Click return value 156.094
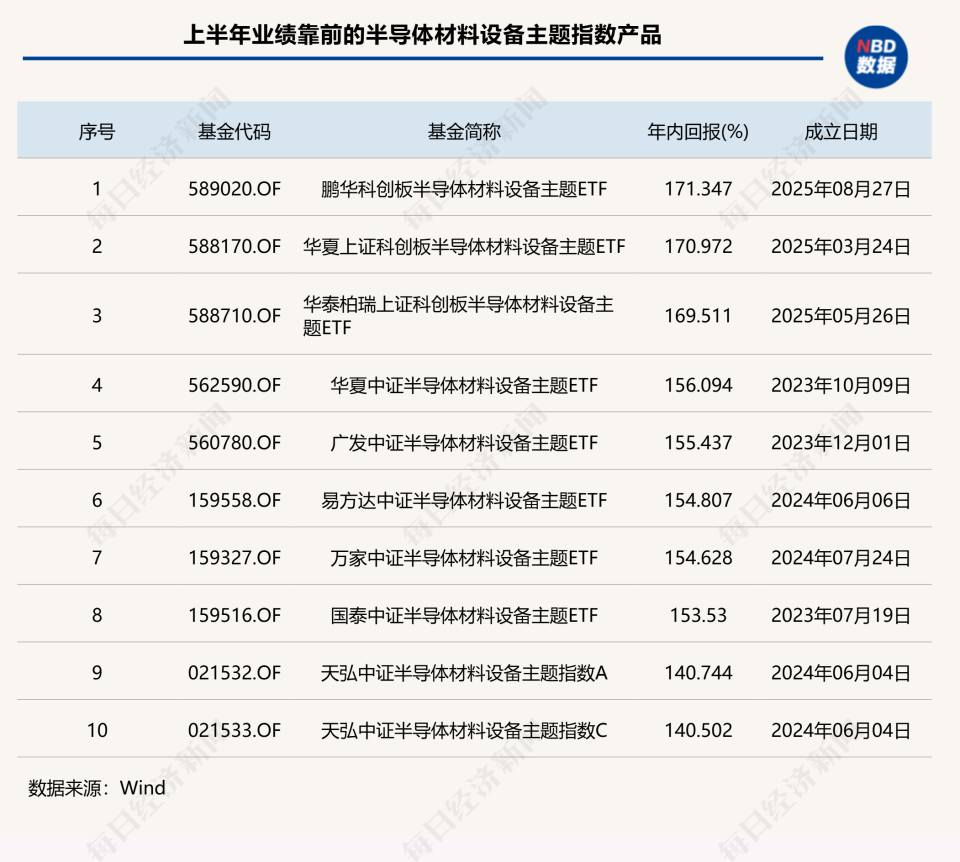Image resolution: width=960 pixels, height=862 pixels. pyautogui.click(x=698, y=385)
